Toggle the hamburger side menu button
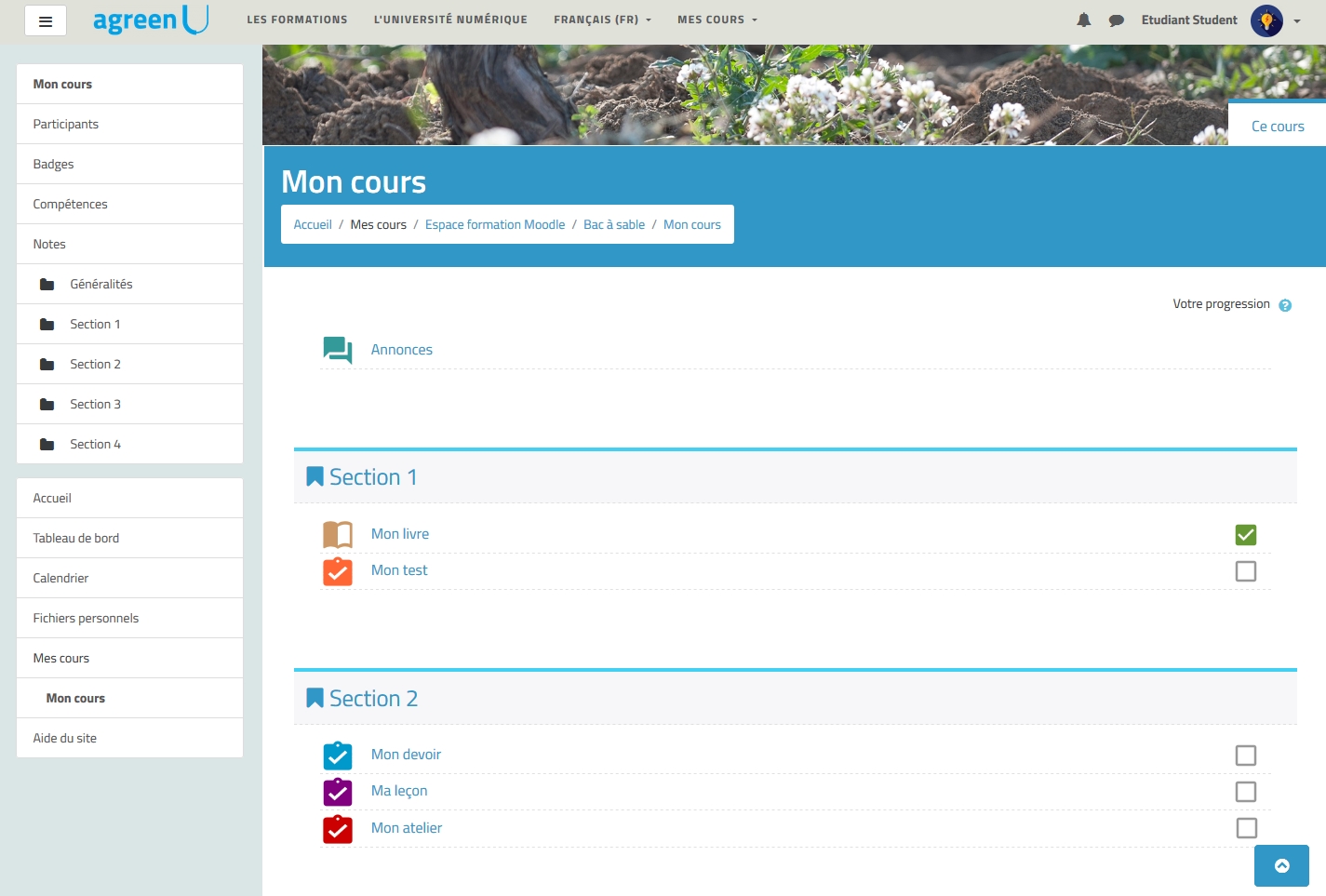The width and height of the screenshot is (1326, 896). (x=45, y=20)
